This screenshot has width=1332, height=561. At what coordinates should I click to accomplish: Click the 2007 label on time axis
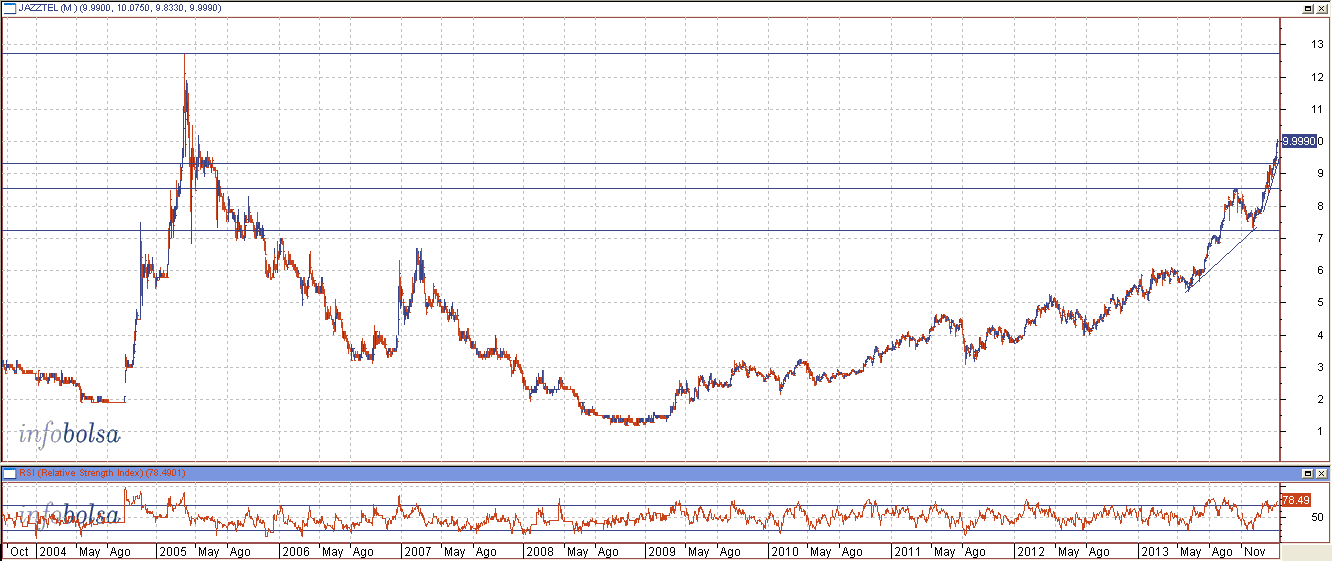coord(417,551)
